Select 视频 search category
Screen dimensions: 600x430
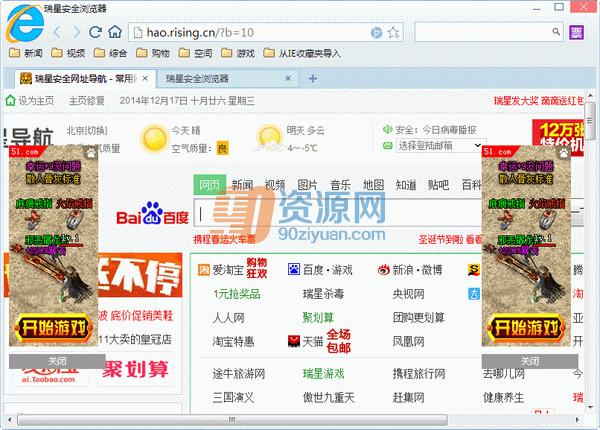click(275, 185)
